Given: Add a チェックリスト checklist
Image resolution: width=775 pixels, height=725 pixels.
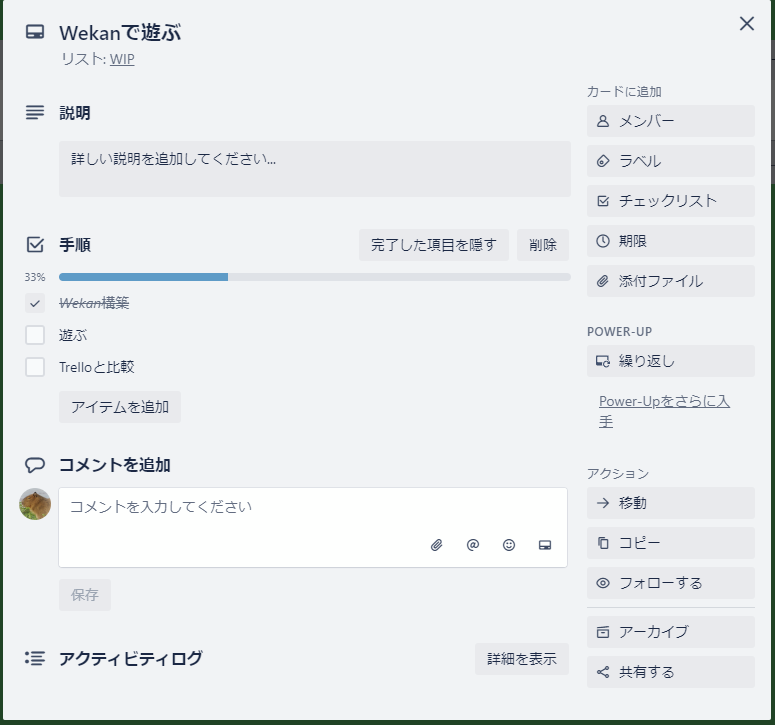Looking at the screenshot, I should pos(671,201).
